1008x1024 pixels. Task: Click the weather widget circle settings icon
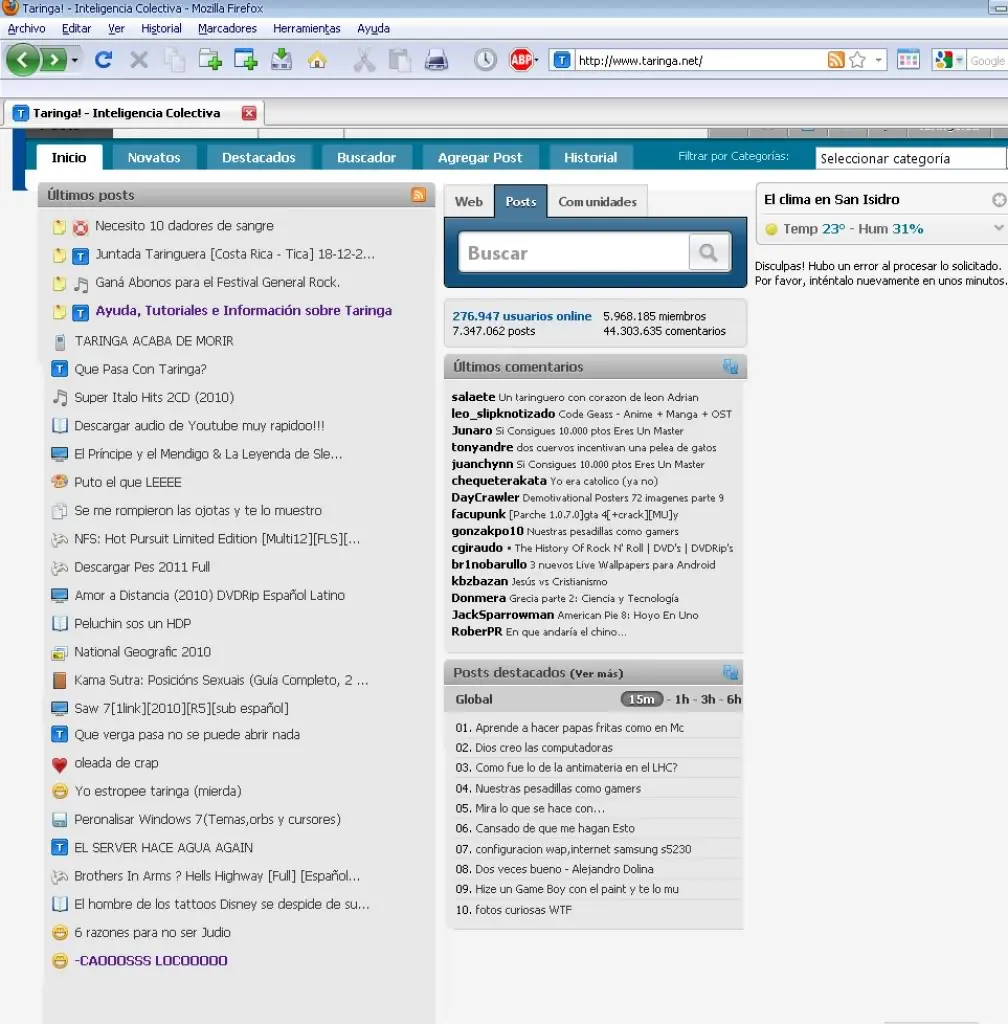point(999,200)
